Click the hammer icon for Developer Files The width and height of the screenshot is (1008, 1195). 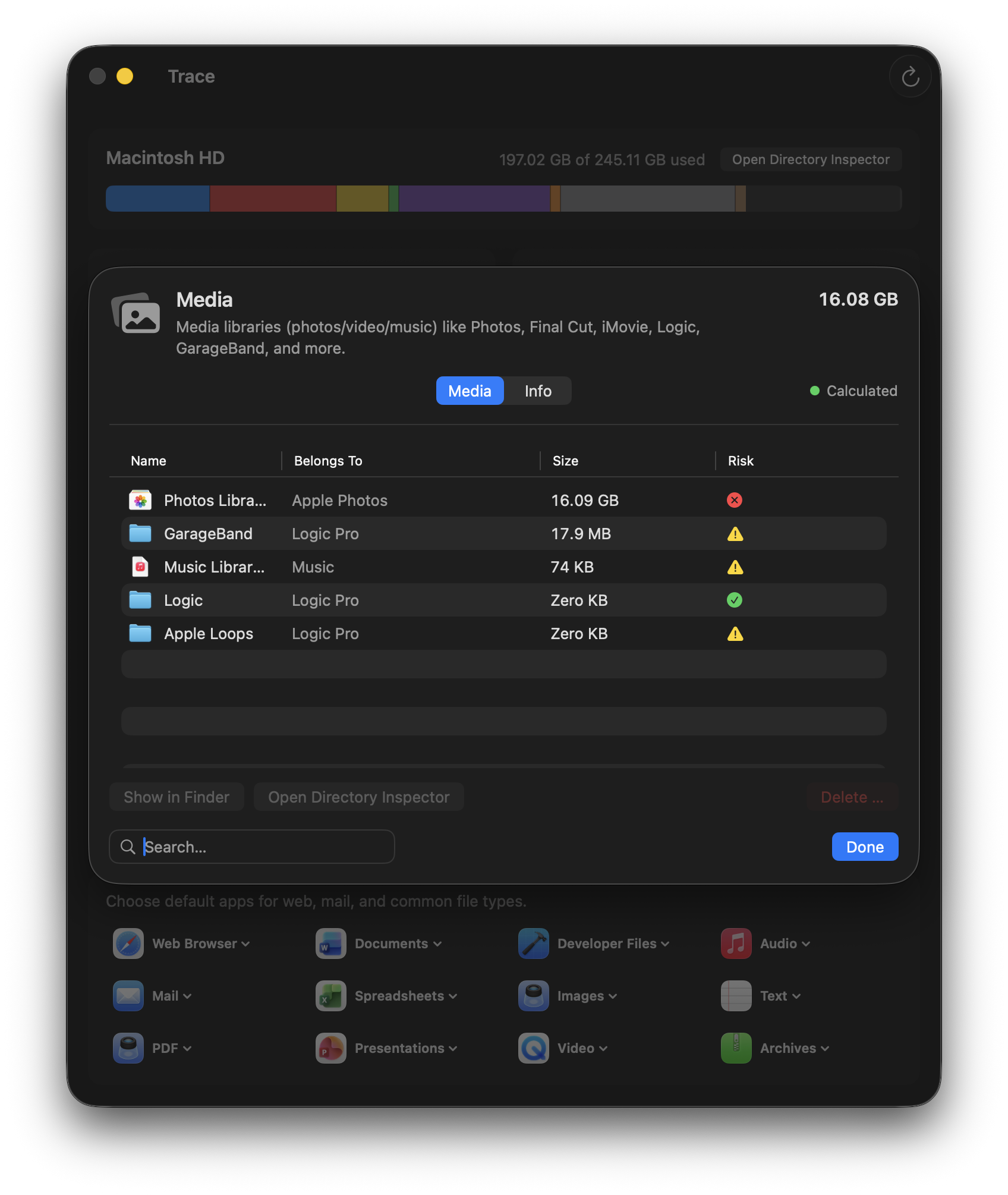[x=533, y=944]
